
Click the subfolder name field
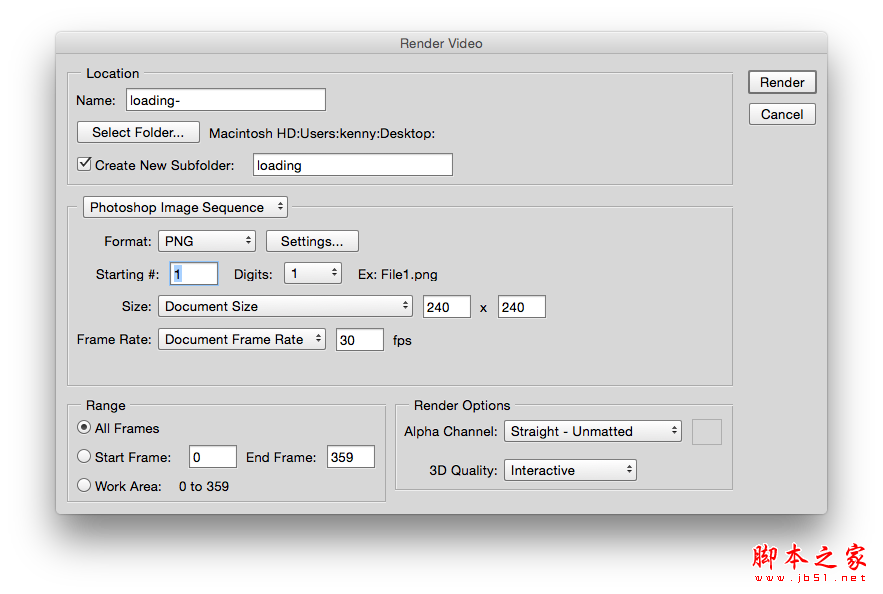(352, 165)
